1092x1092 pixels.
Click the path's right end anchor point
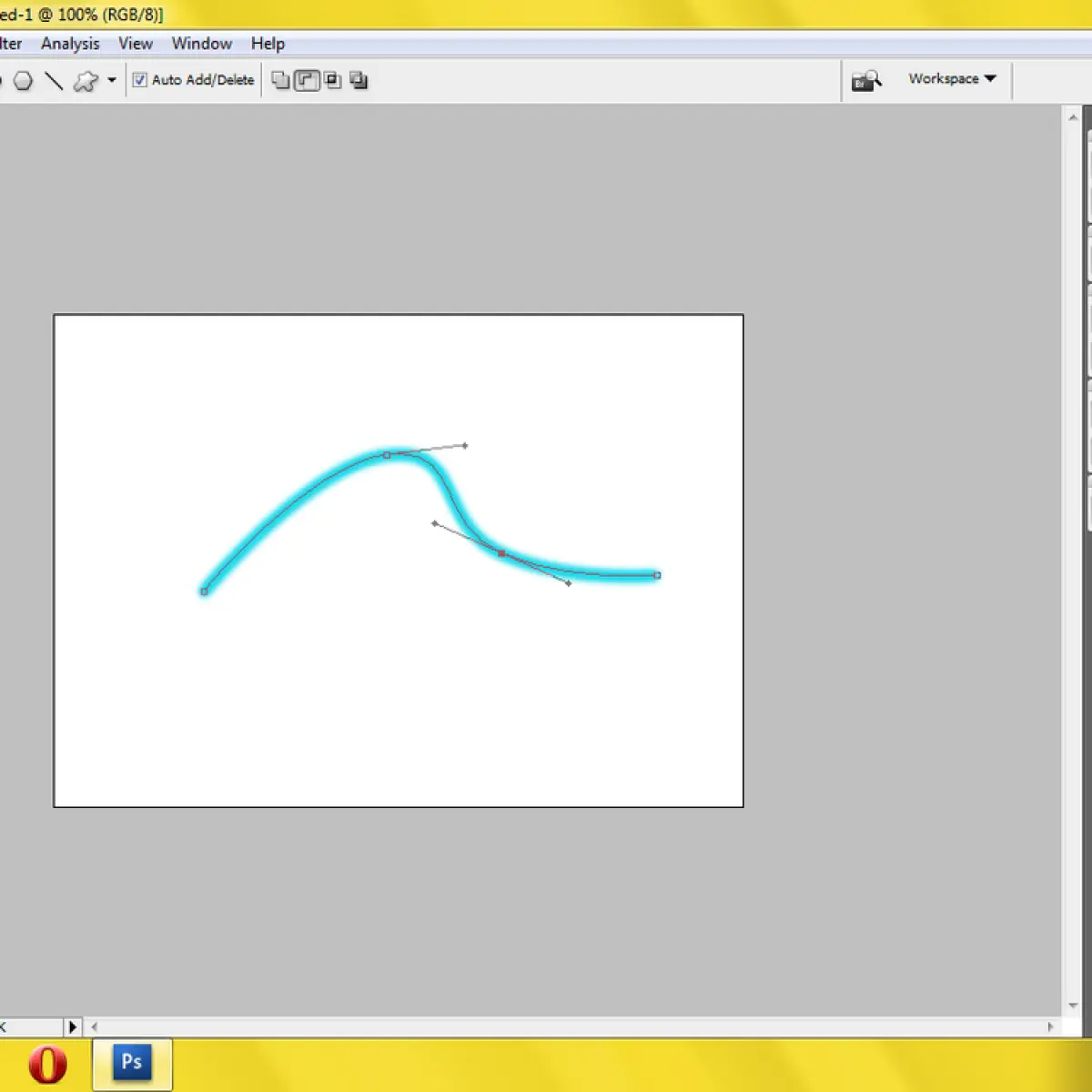(x=657, y=575)
